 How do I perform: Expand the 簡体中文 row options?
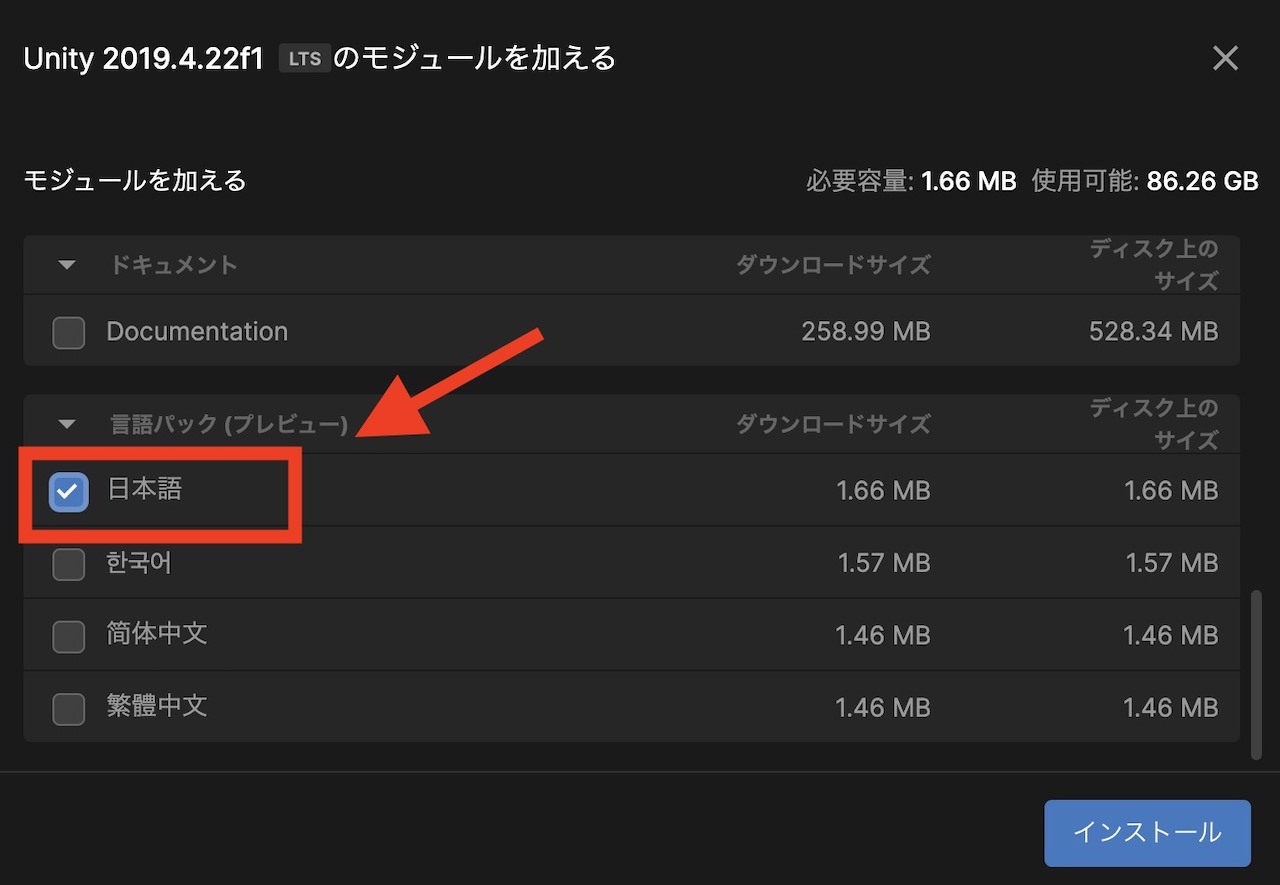pos(156,635)
